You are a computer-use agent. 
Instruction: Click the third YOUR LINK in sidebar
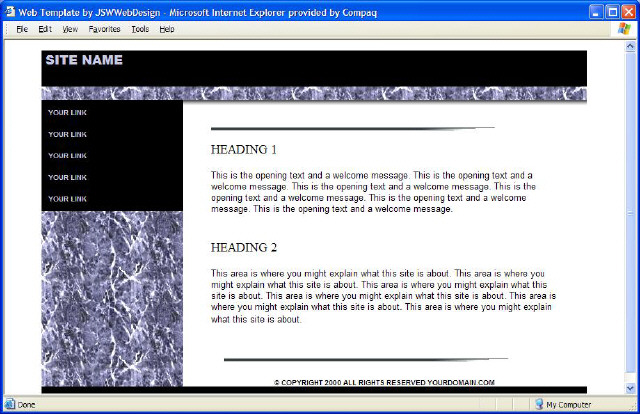(67, 155)
